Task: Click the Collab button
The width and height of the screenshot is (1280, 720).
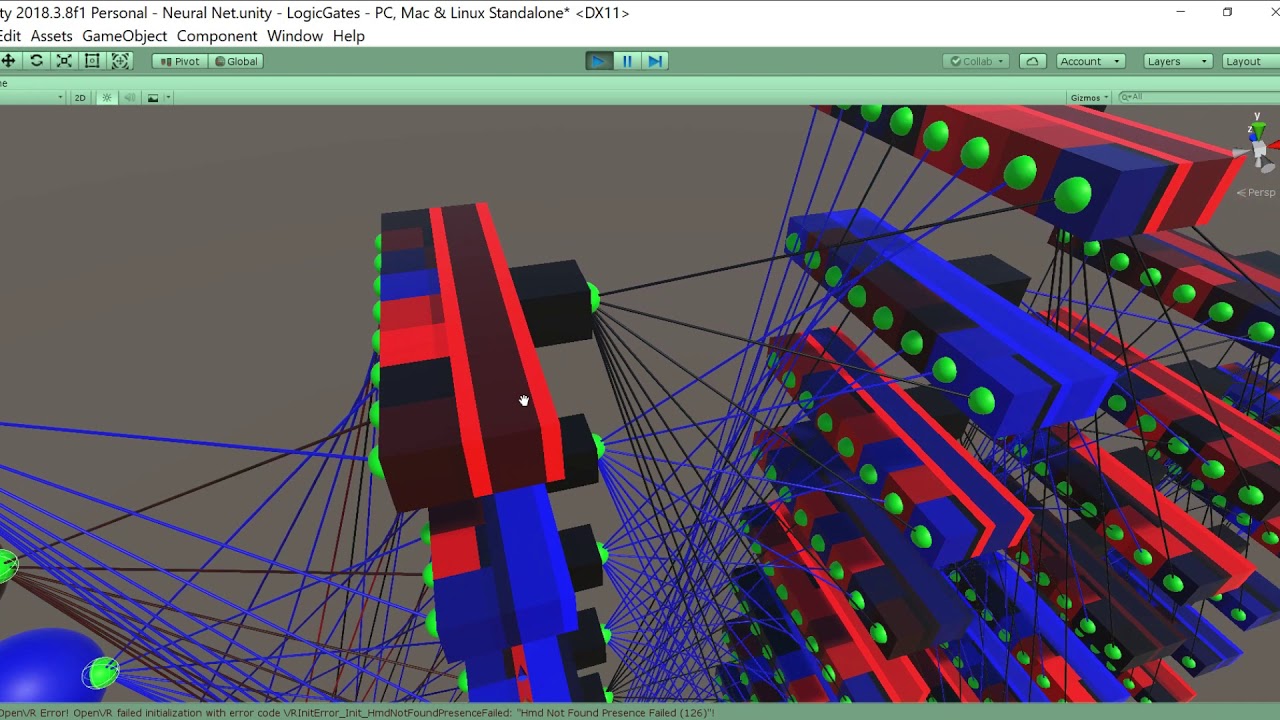Action: point(976,61)
